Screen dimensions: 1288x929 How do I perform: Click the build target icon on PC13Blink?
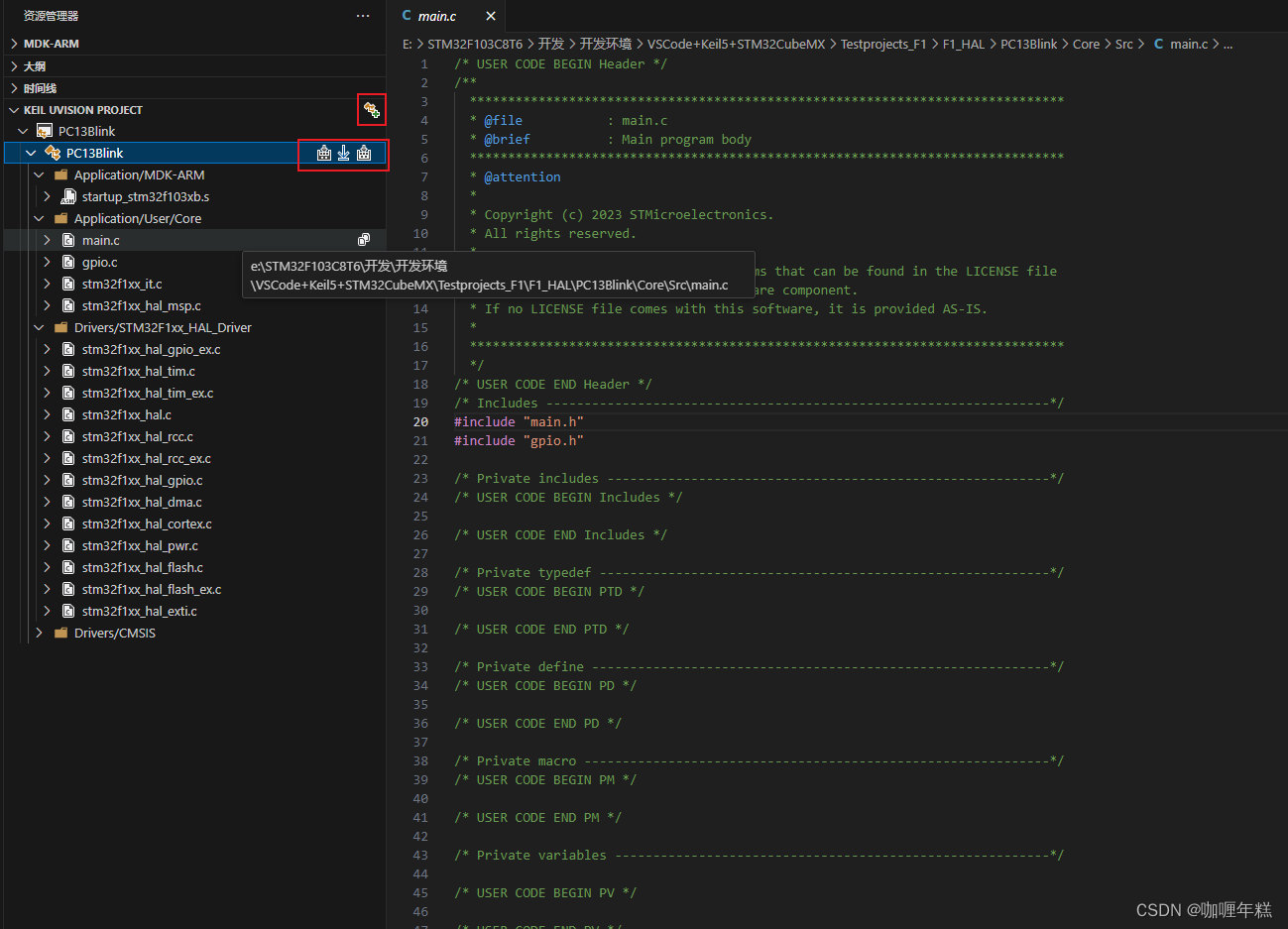(x=324, y=153)
